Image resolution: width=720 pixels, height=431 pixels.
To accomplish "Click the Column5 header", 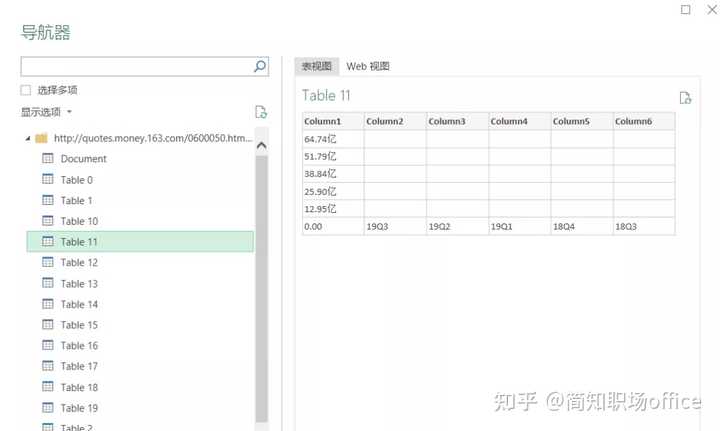I will [582, 121].
